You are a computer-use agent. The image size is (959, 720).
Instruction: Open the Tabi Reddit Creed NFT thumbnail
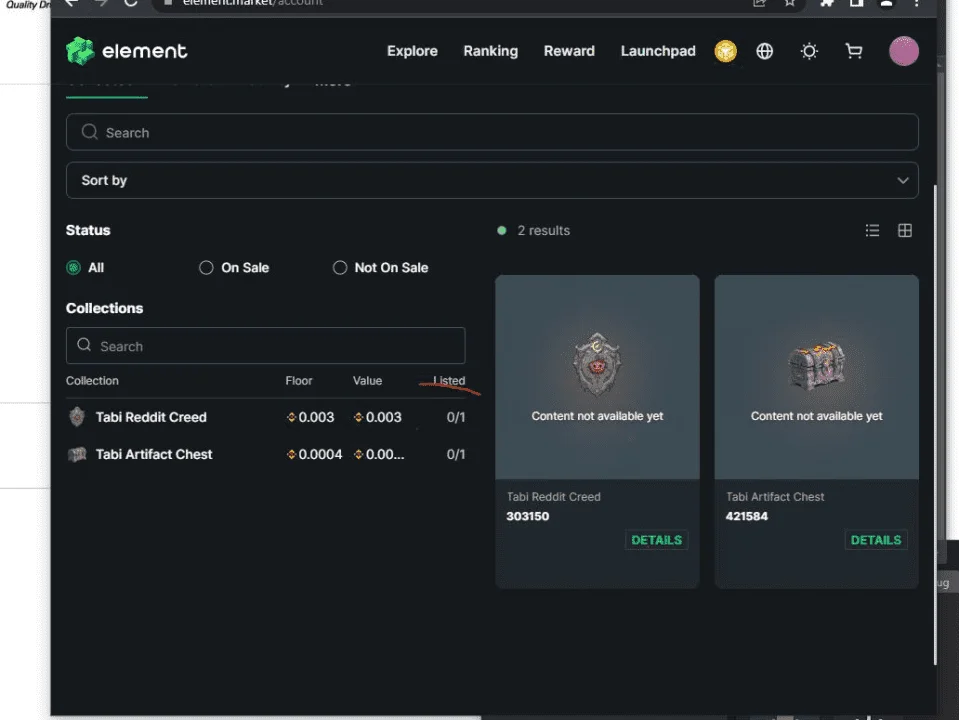pos(597,377)
